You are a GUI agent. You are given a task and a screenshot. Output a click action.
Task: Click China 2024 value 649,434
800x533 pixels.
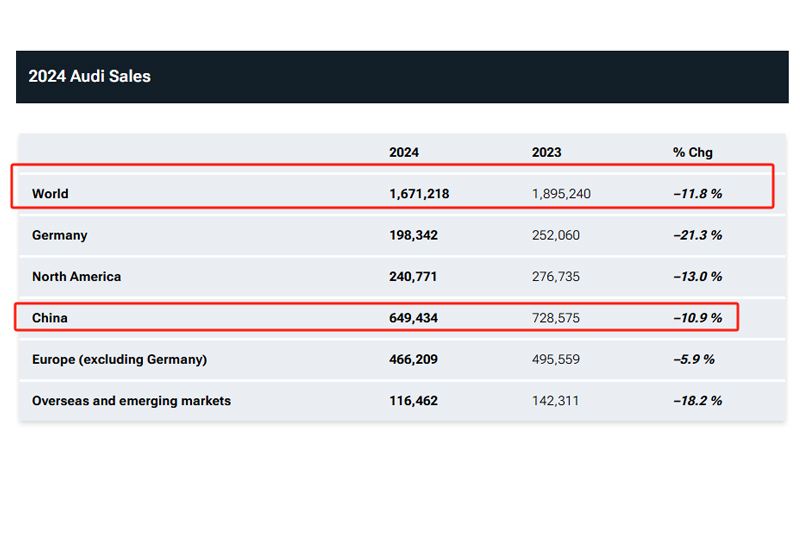[413, 318]
